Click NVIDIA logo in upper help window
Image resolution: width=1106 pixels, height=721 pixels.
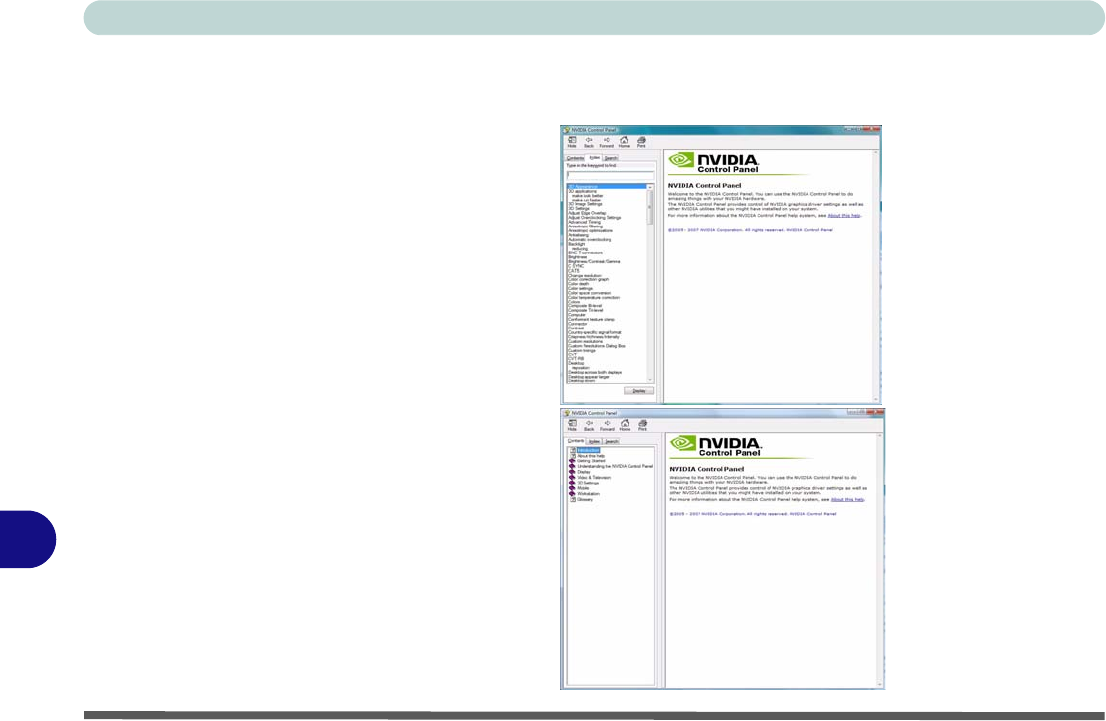click(x=714, y=162)
